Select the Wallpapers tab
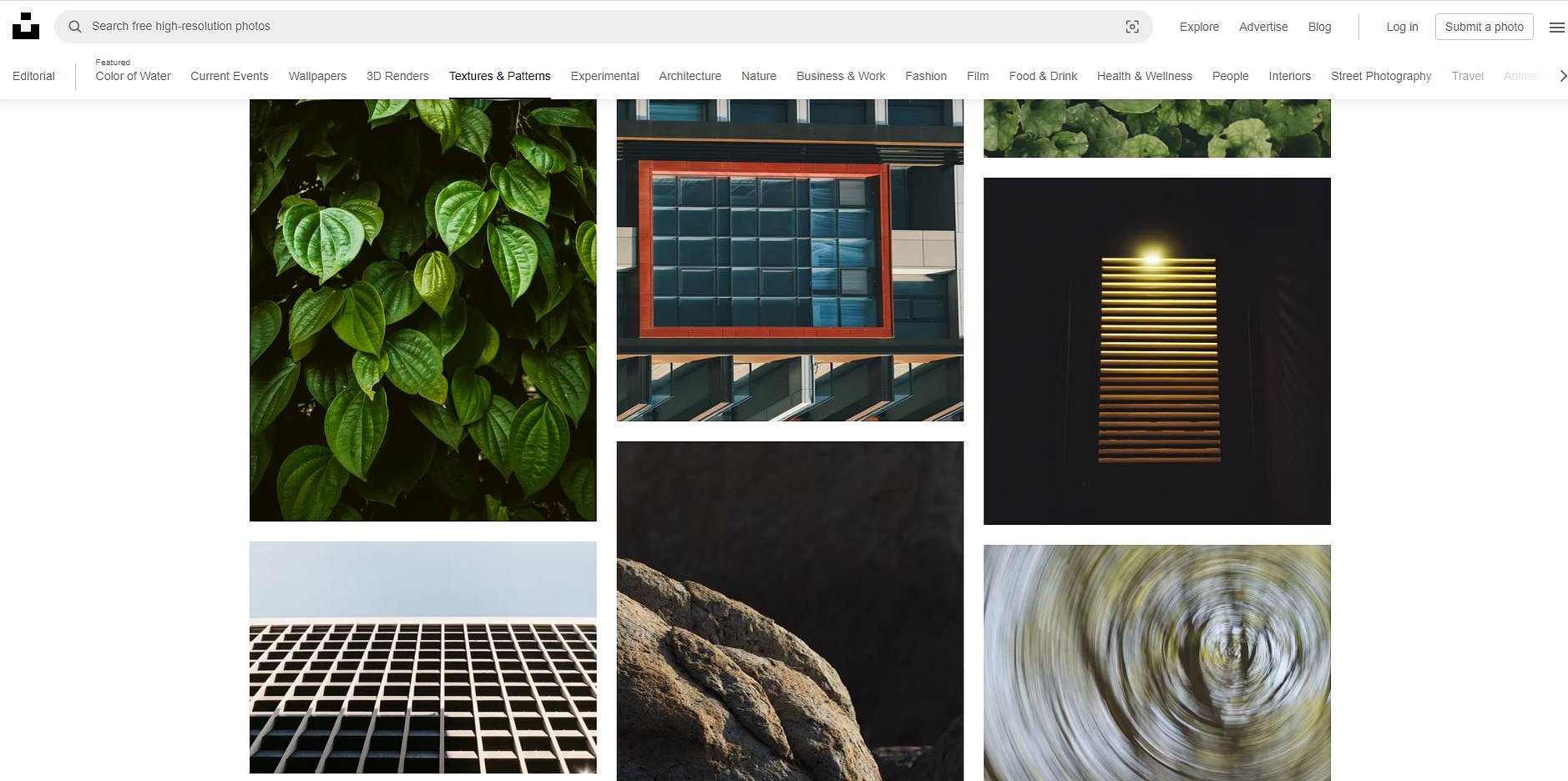The image size is (1568, 781). [317, 76]
